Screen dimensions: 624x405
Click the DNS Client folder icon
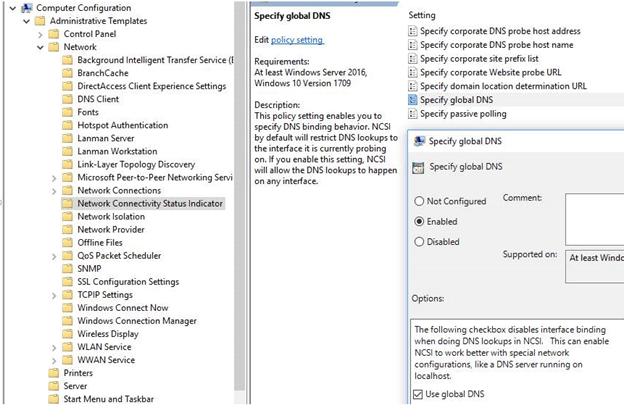click(67, 99)
